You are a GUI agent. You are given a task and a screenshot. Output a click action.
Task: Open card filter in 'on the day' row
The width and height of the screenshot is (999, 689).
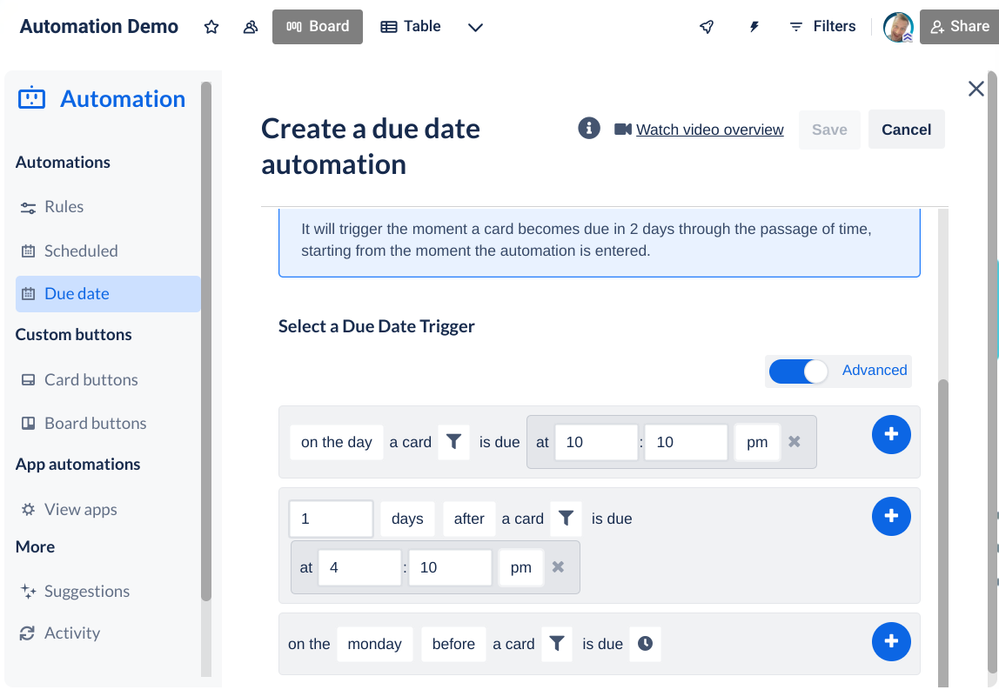pos(454,442)
